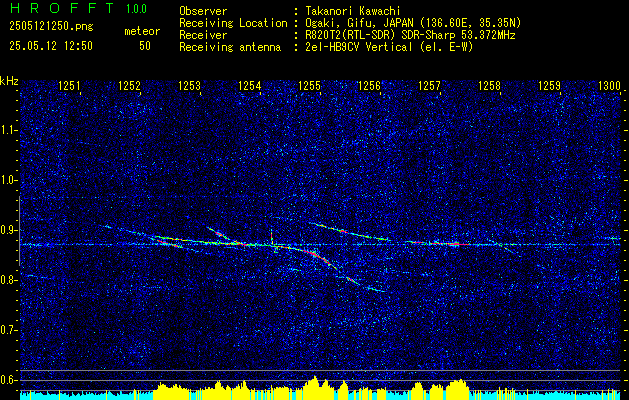Screen dimensions: 629x400
Task: Click the 1.1 frequency axis label
Action: pyautogui.click(x=9, y=130)
